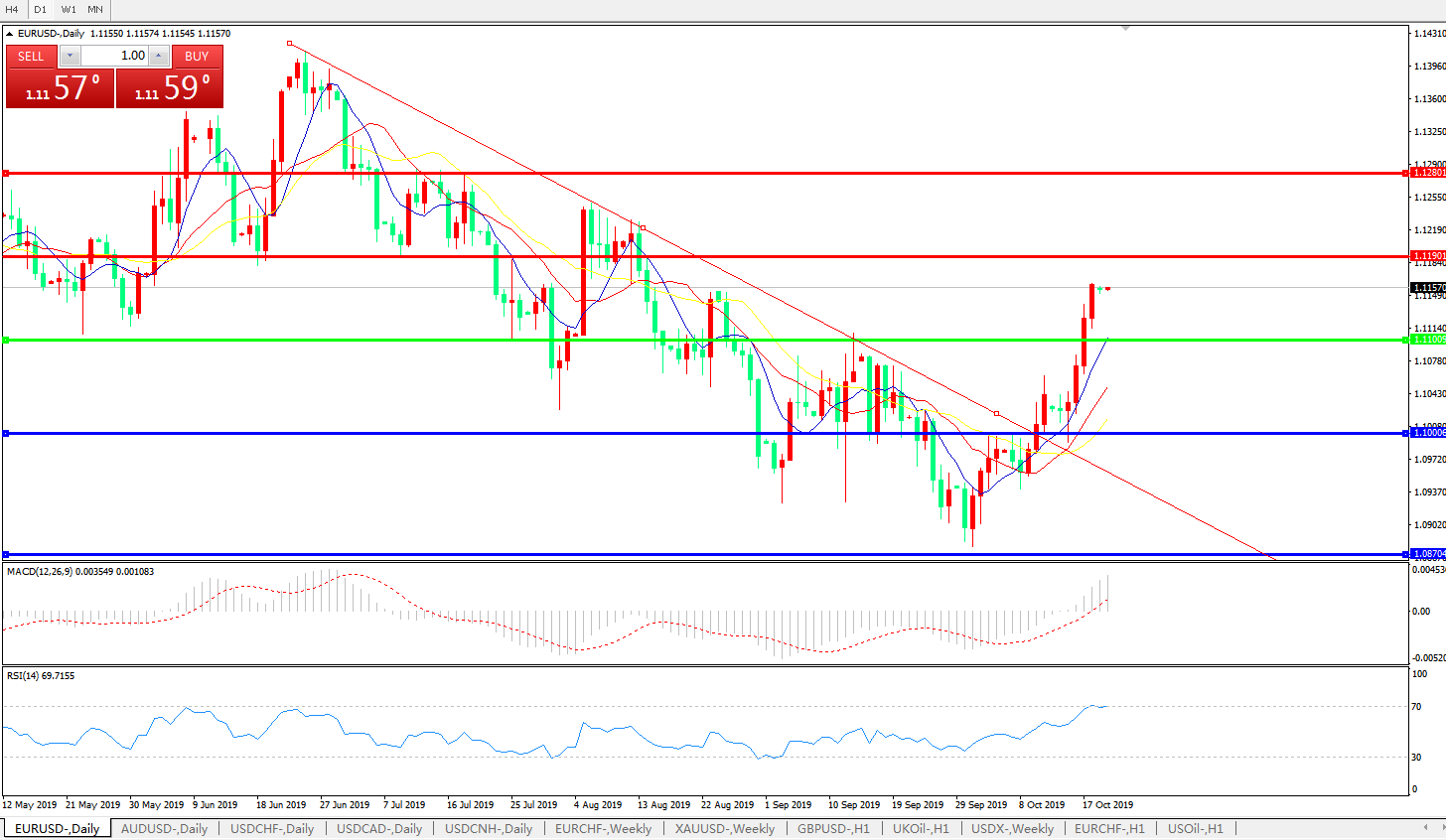Select left handle of 1.1280 red line
The width and height of the screenshot is (1446, 840).
[x=6, y=173]
